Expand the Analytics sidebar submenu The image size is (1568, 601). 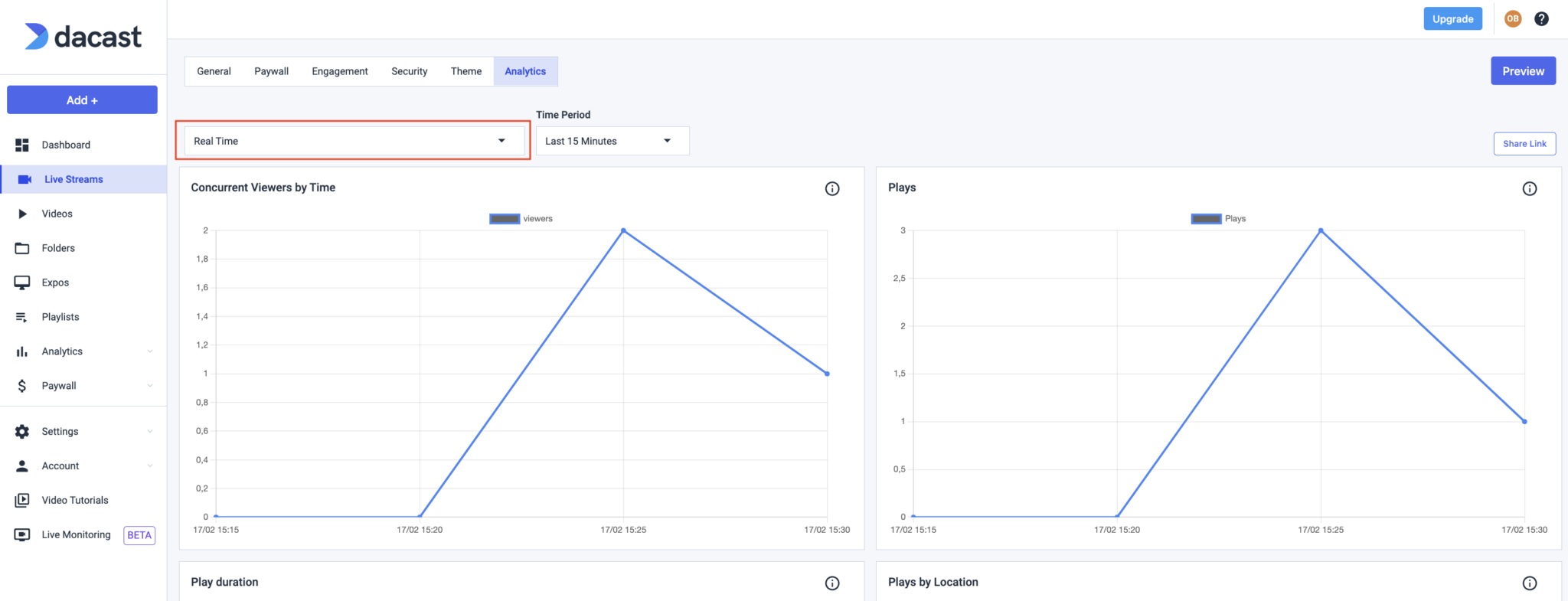click(x=150, y=351)
